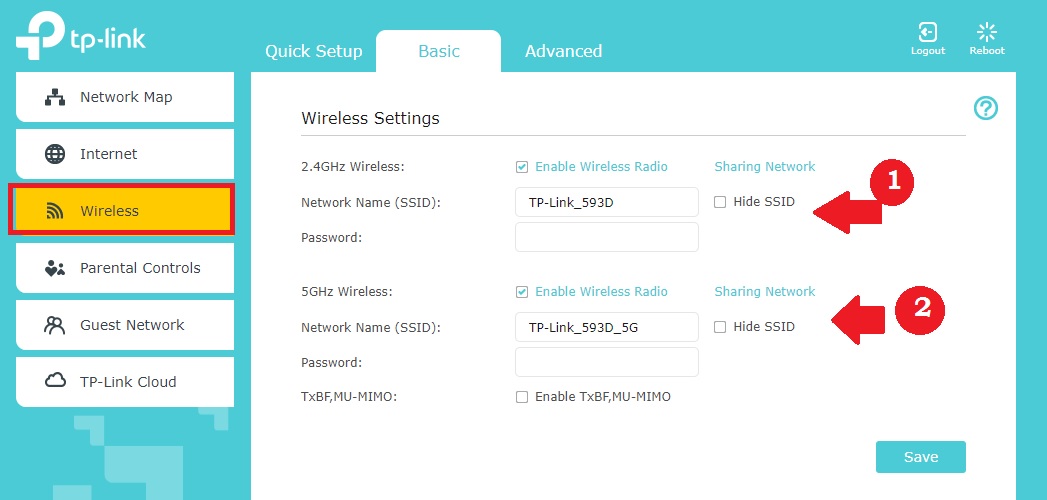
Task: Click 5GHz Sharing Network link
Action: click(765, 292)
